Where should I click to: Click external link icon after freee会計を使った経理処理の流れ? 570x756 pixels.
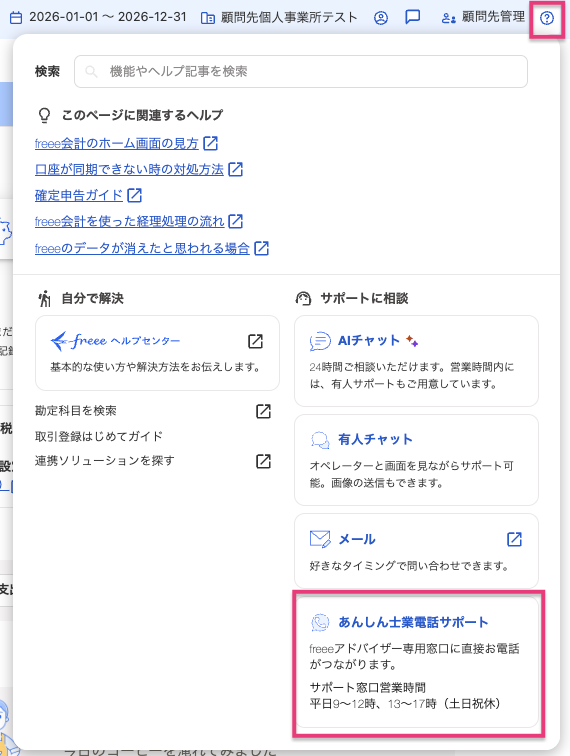(235, 221)
